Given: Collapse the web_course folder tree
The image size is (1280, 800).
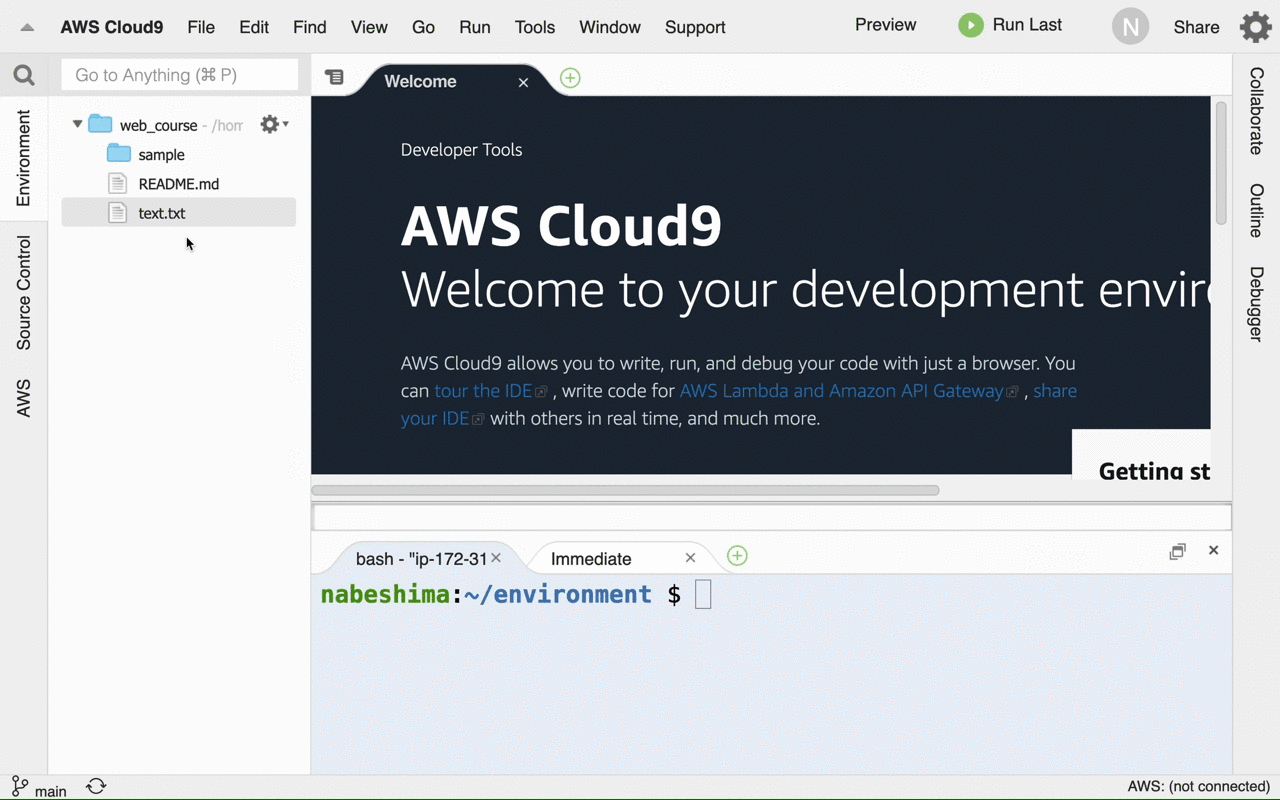Looking at the screenshot, I should tap(77, 124).
